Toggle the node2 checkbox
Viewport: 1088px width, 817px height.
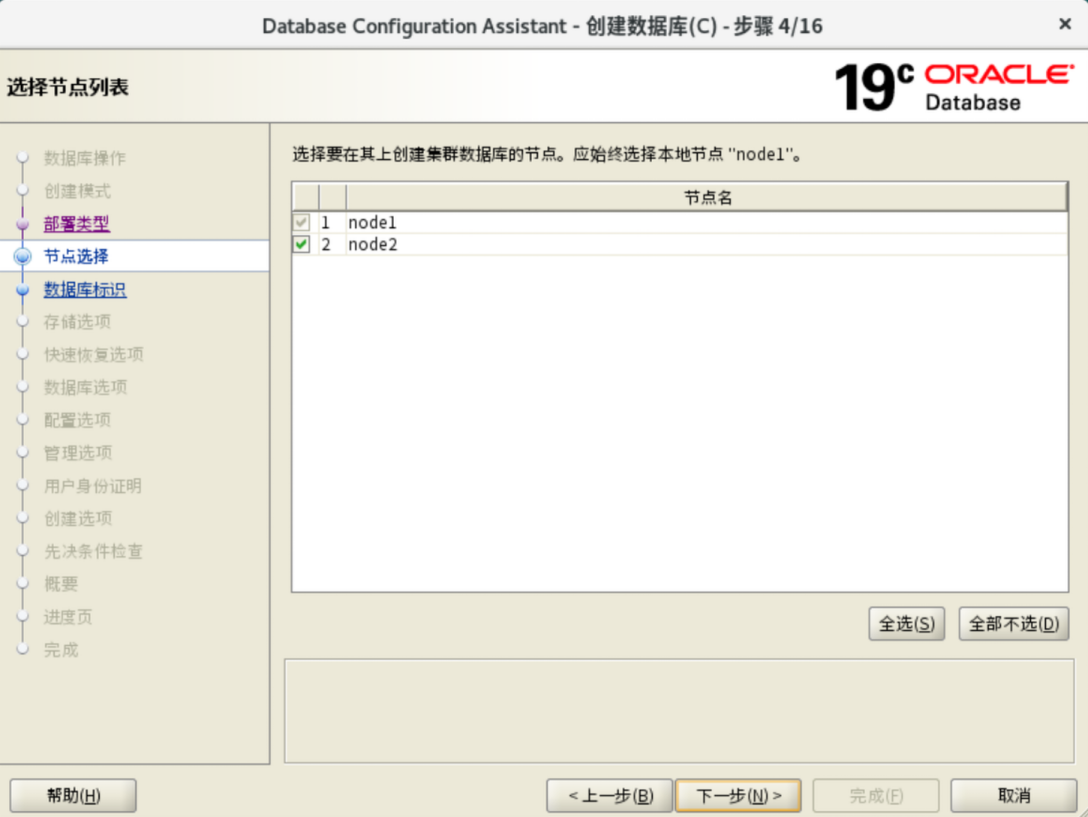pos(302,244)
